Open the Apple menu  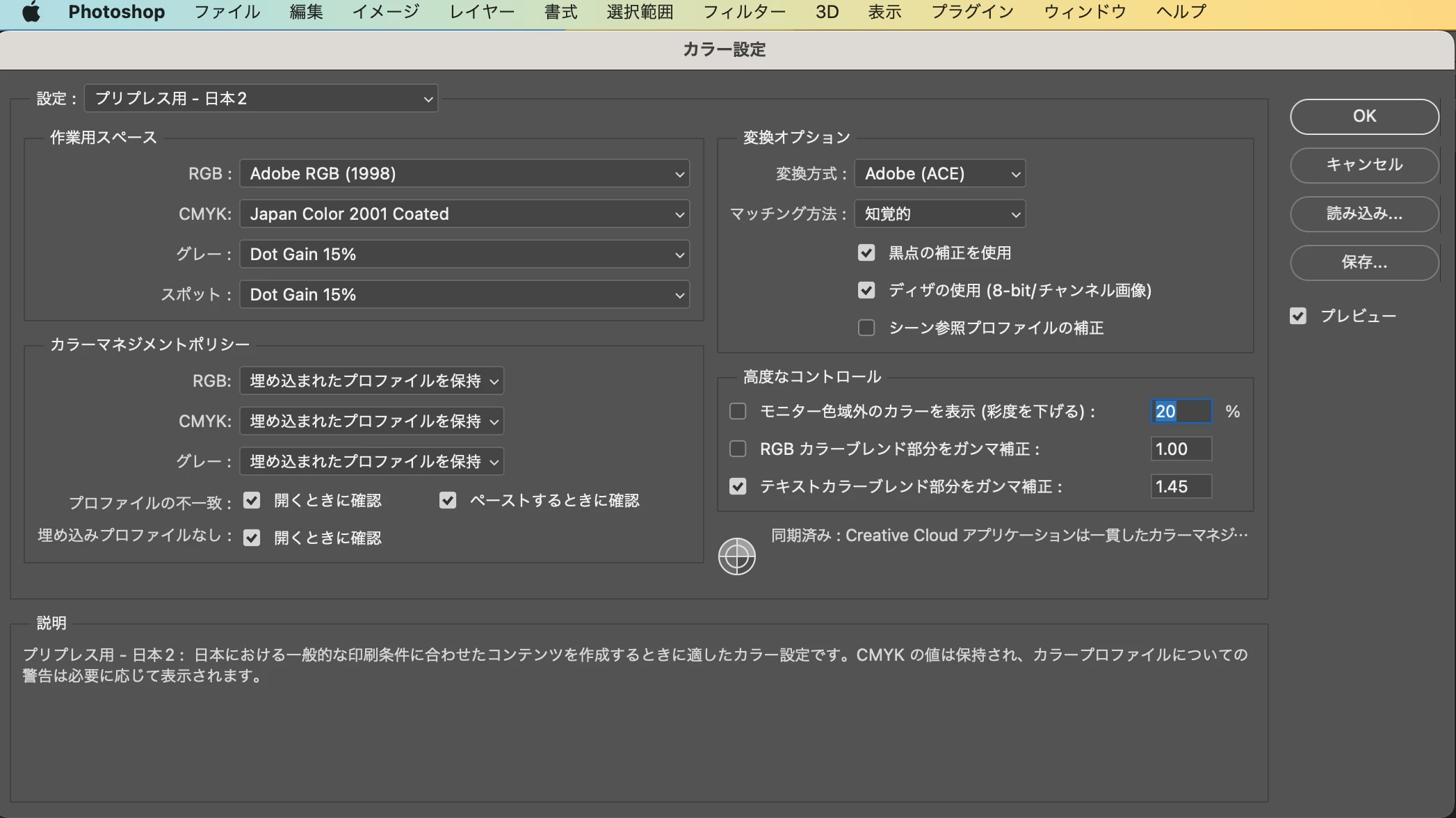click(x=31, y=13)
